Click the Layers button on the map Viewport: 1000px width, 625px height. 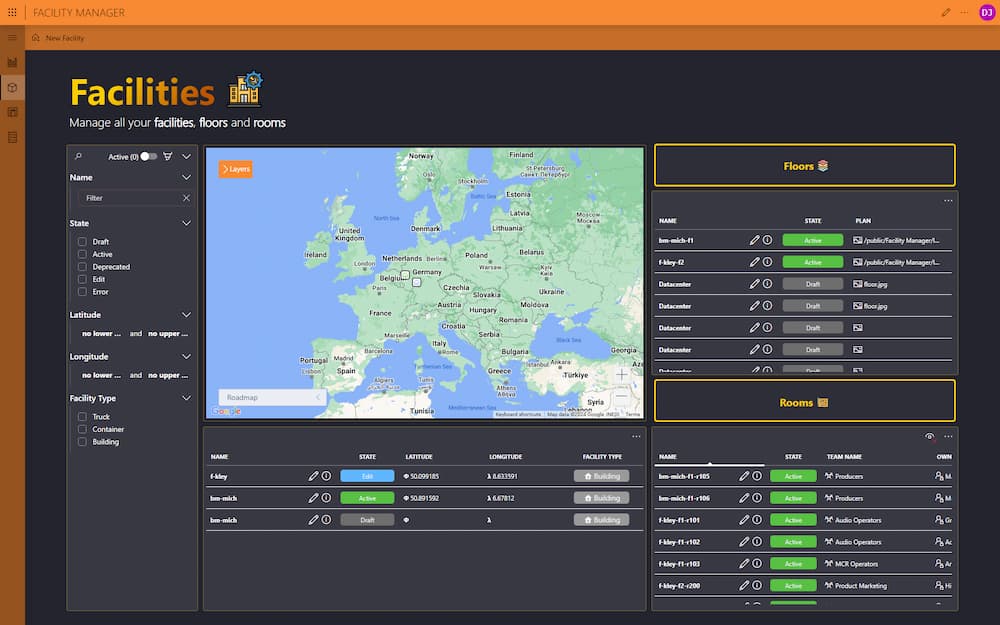click(x=235, y=169)
